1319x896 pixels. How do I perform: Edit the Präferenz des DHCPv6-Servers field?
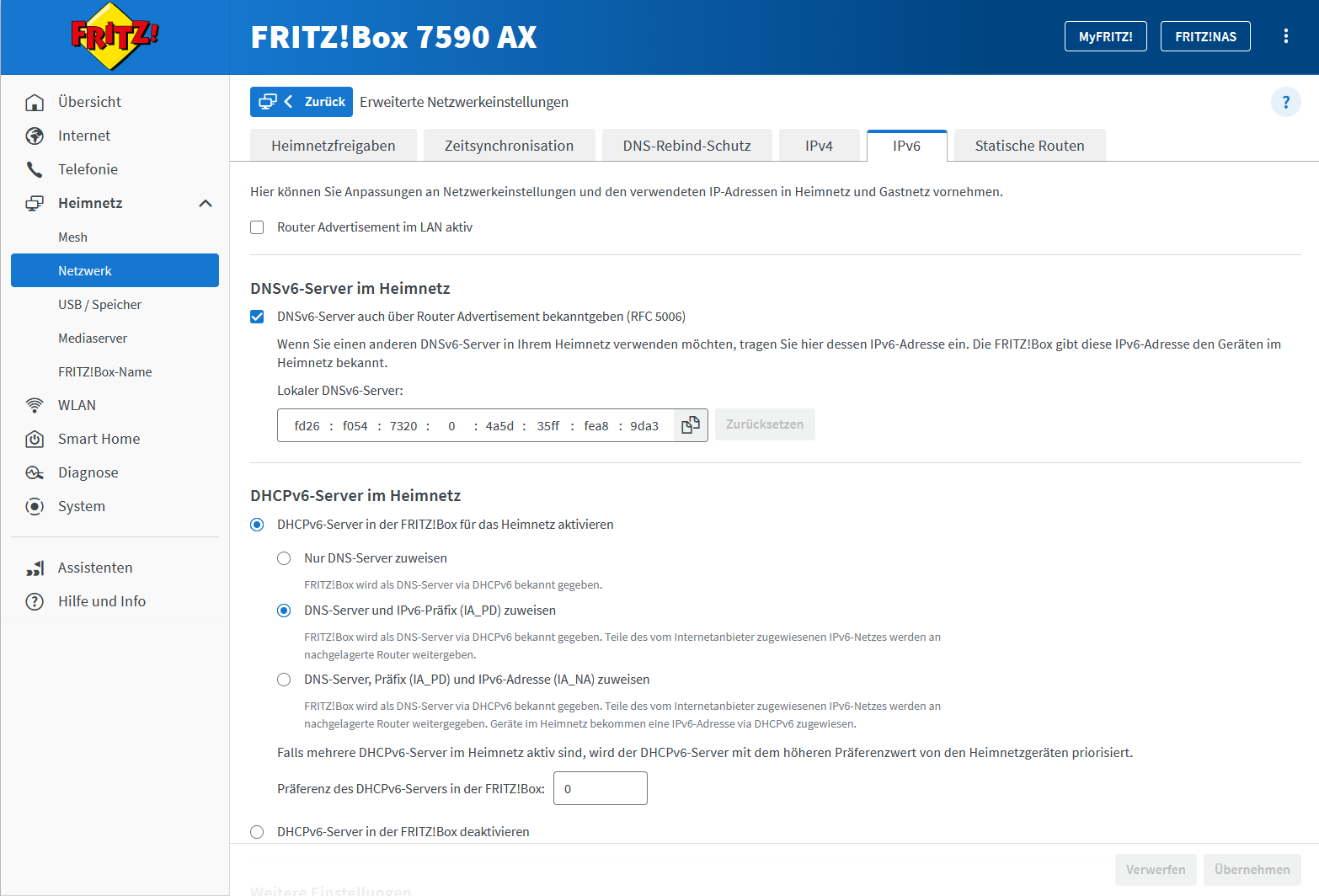[x=601, y=788]
